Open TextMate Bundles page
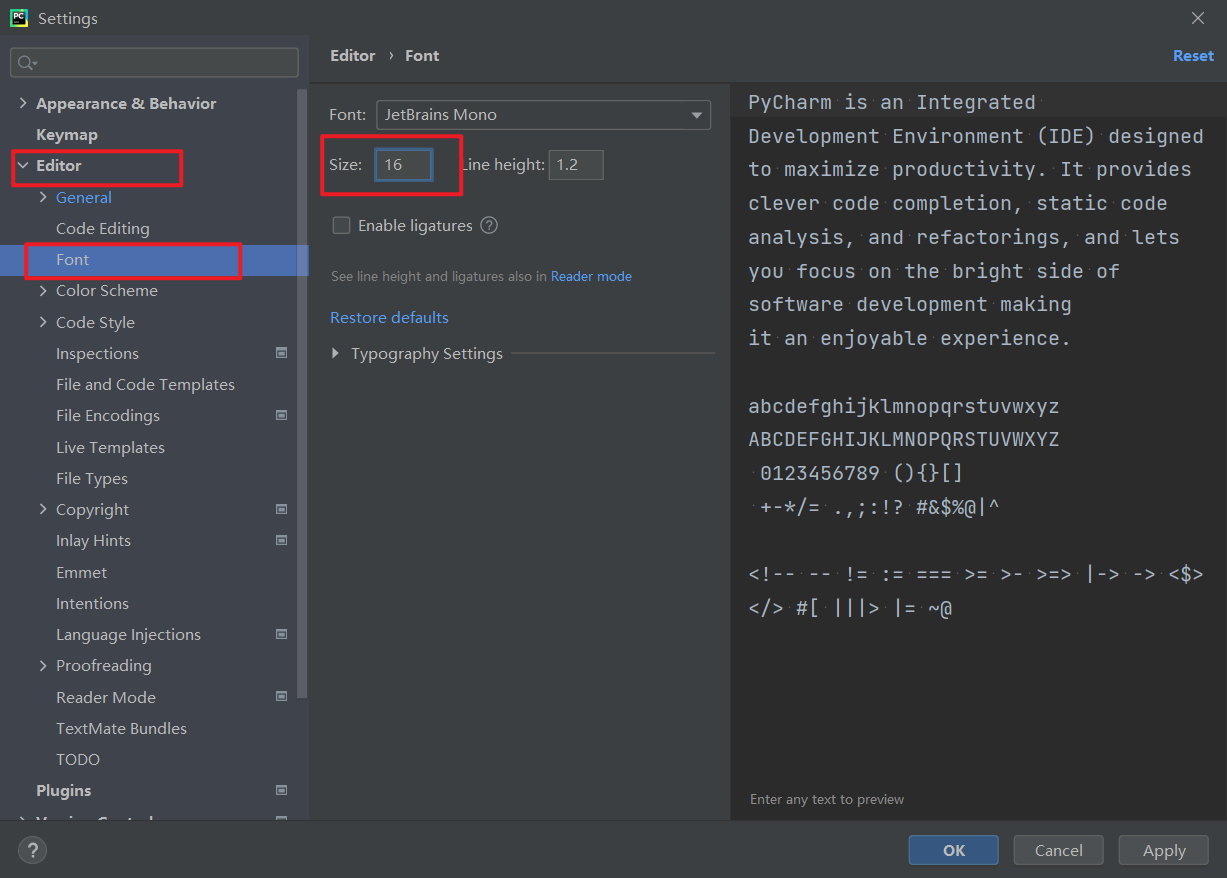Screen dimensions: 1227x878 coord(121,728)
